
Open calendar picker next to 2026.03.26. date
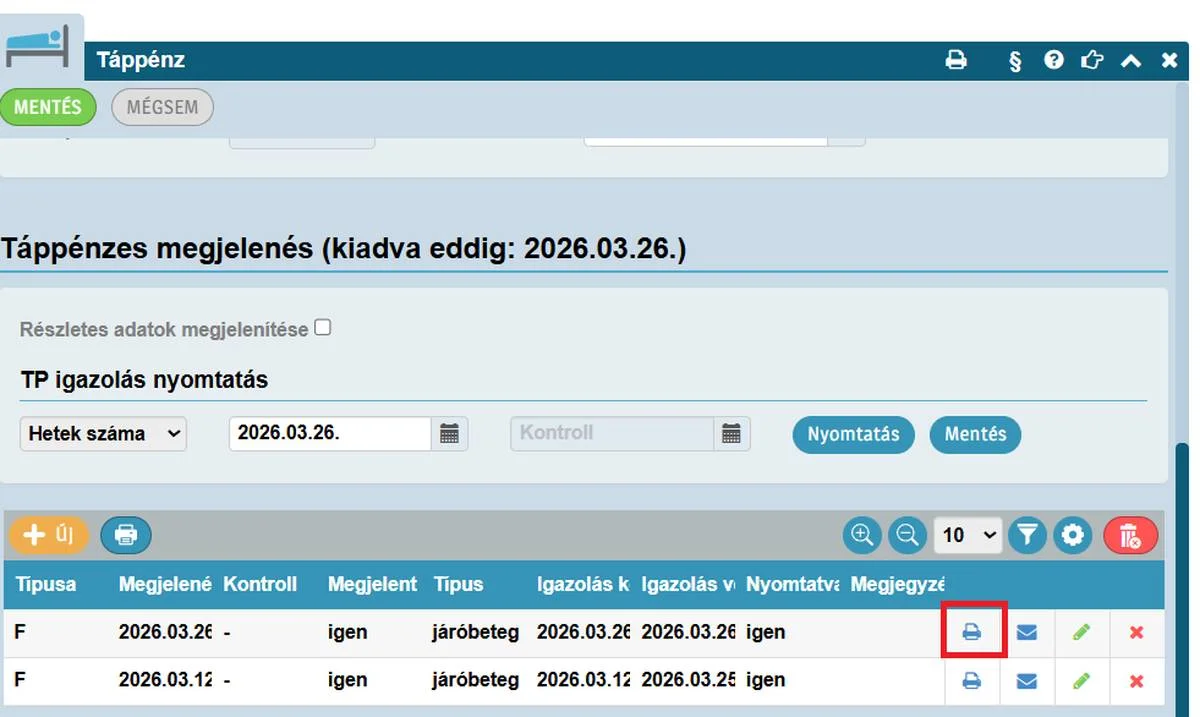point(449,433)
